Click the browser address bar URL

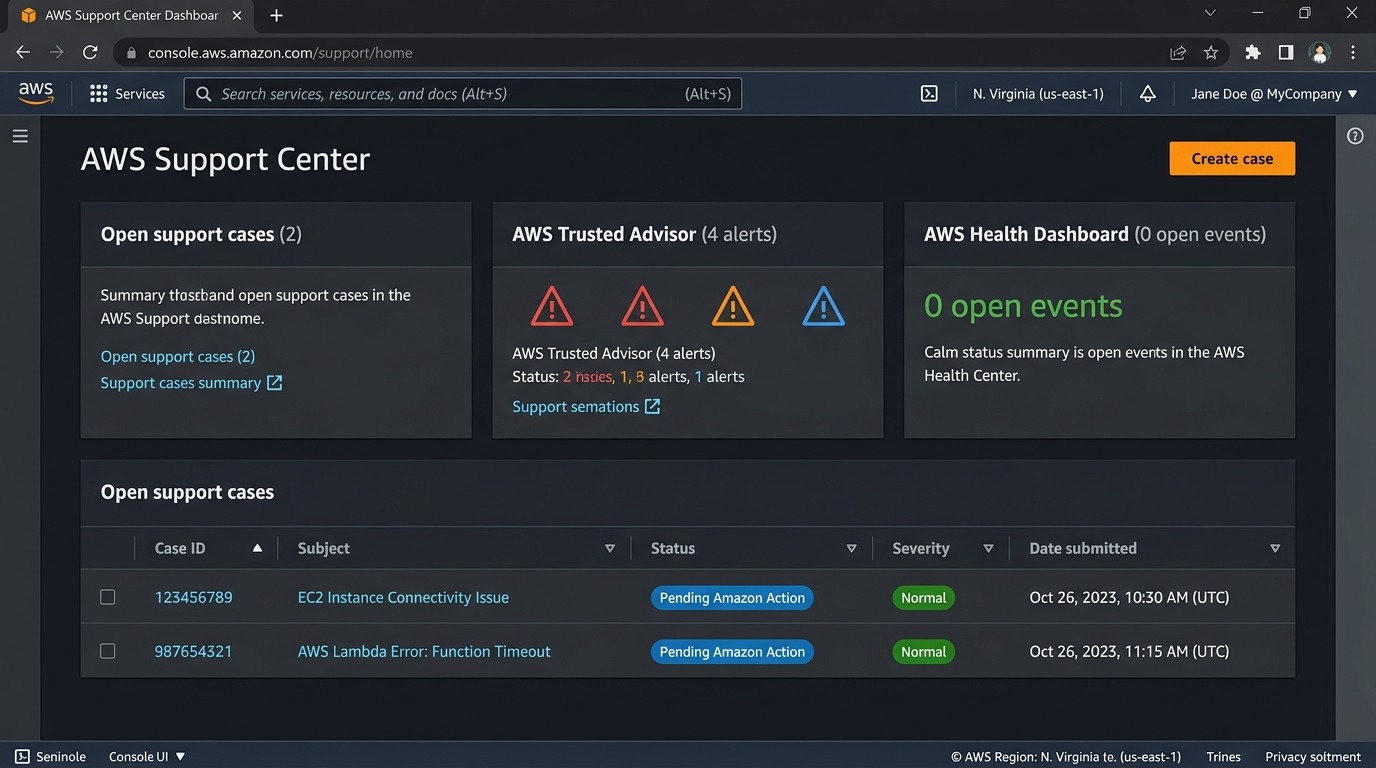click(x=280, y=52)
